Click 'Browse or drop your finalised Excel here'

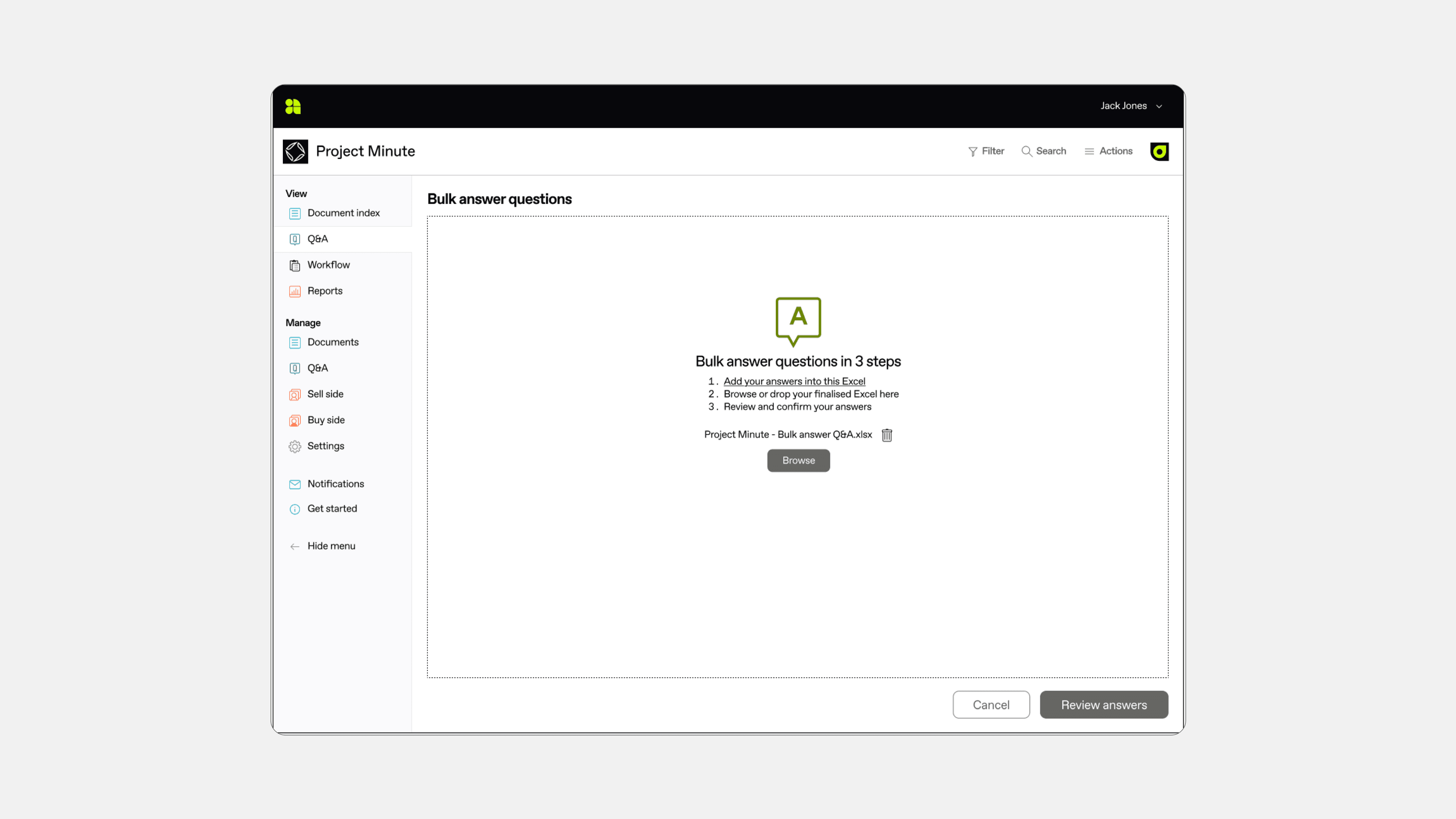(811, 394)
